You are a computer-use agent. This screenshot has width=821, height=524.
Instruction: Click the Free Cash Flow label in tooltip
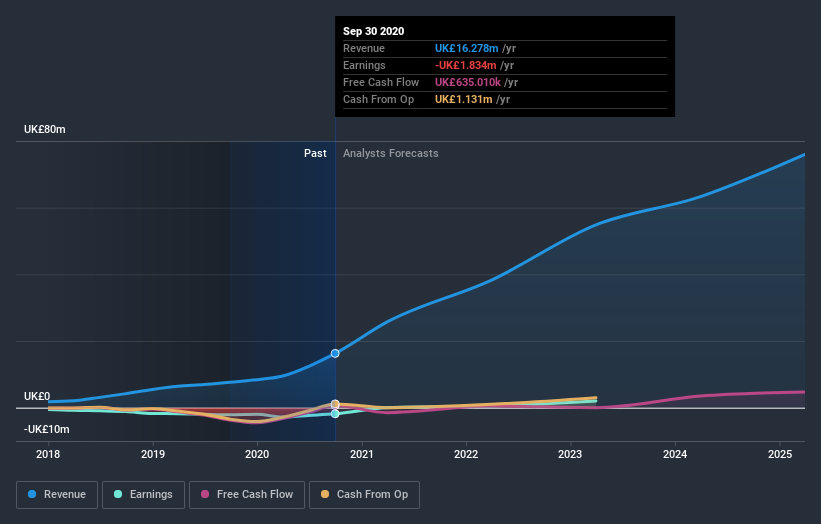click(381, 82)
